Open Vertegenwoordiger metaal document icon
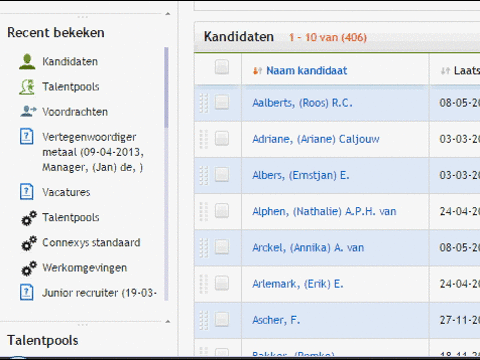Screen dimensions: 480x360 27,136
